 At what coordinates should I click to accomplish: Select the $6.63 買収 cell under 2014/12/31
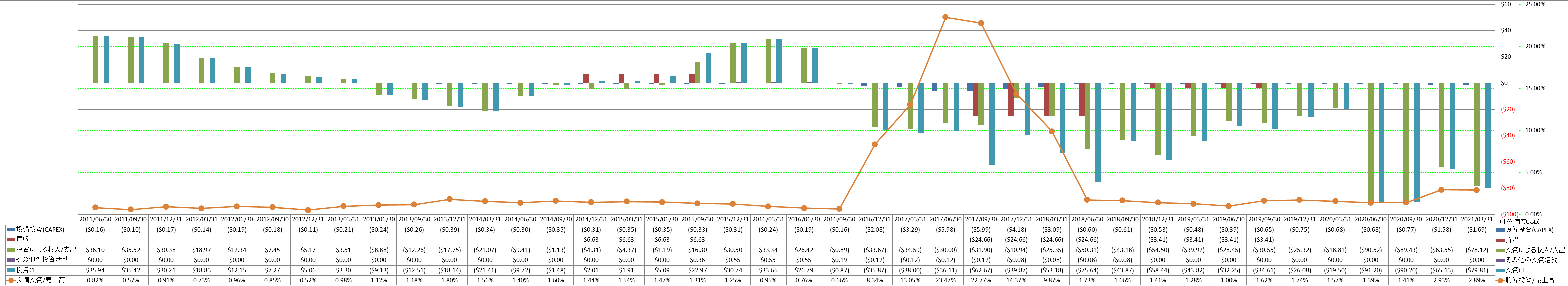(591, 240)
